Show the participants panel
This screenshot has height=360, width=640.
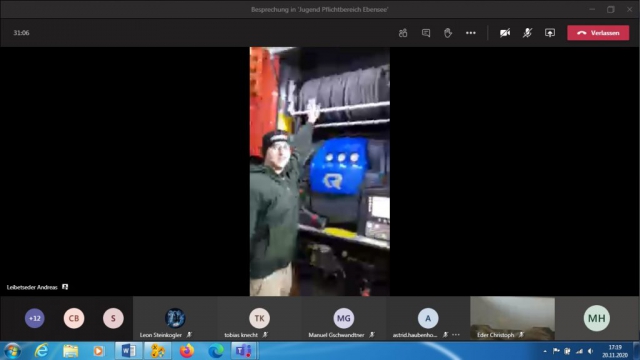point(403,33)
